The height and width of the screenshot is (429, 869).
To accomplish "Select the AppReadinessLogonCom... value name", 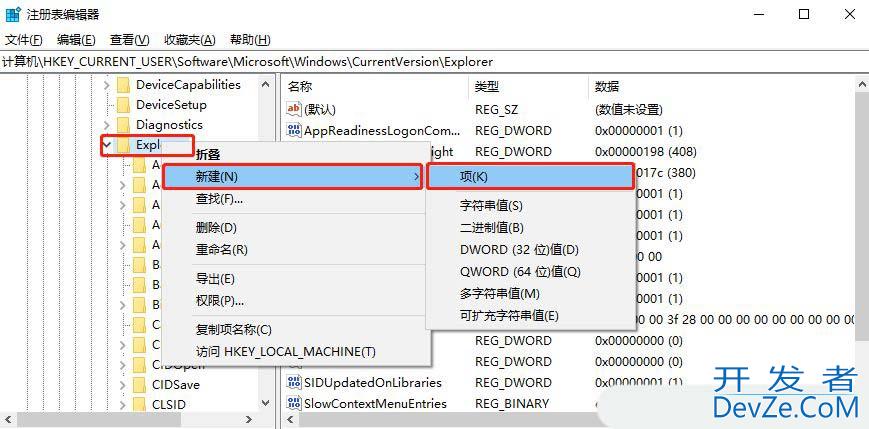I will pos(382,131).
